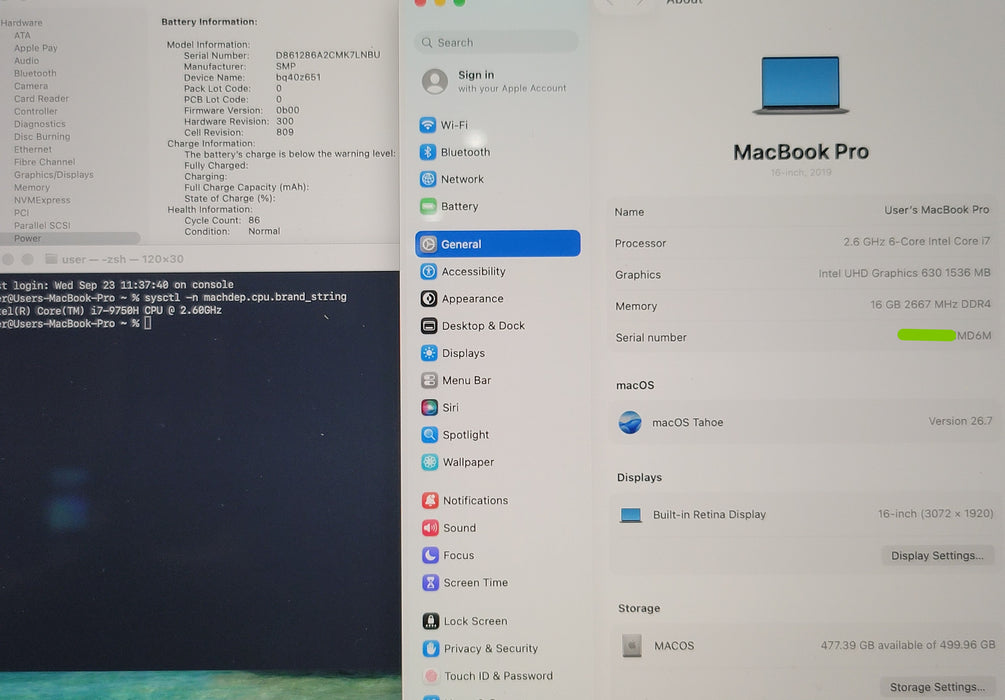Click the i7-9750H CPU output line
1005x700 pixels.
pos(110,310)
